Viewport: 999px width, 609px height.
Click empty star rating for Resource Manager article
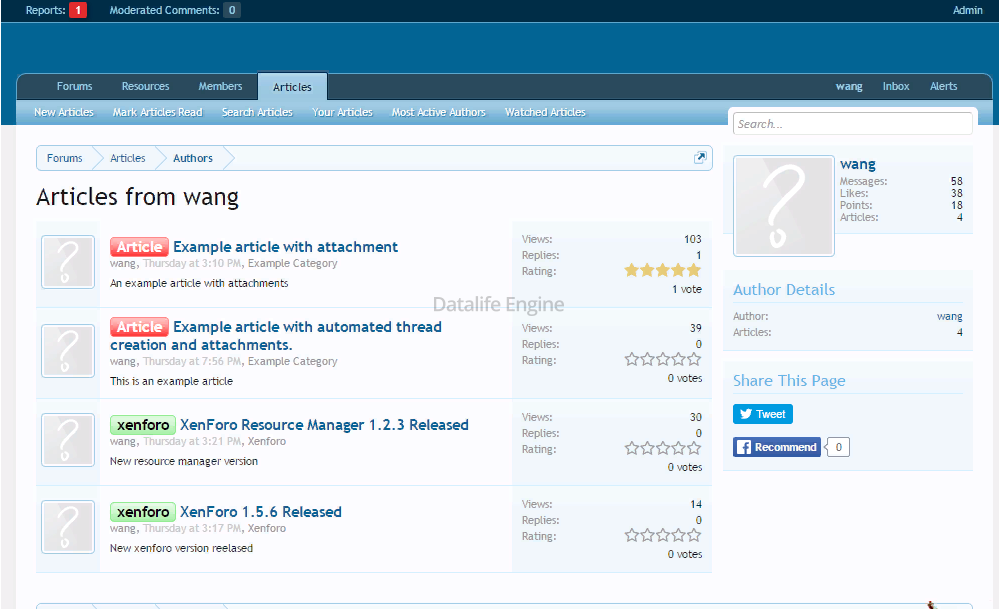(663, 449)
